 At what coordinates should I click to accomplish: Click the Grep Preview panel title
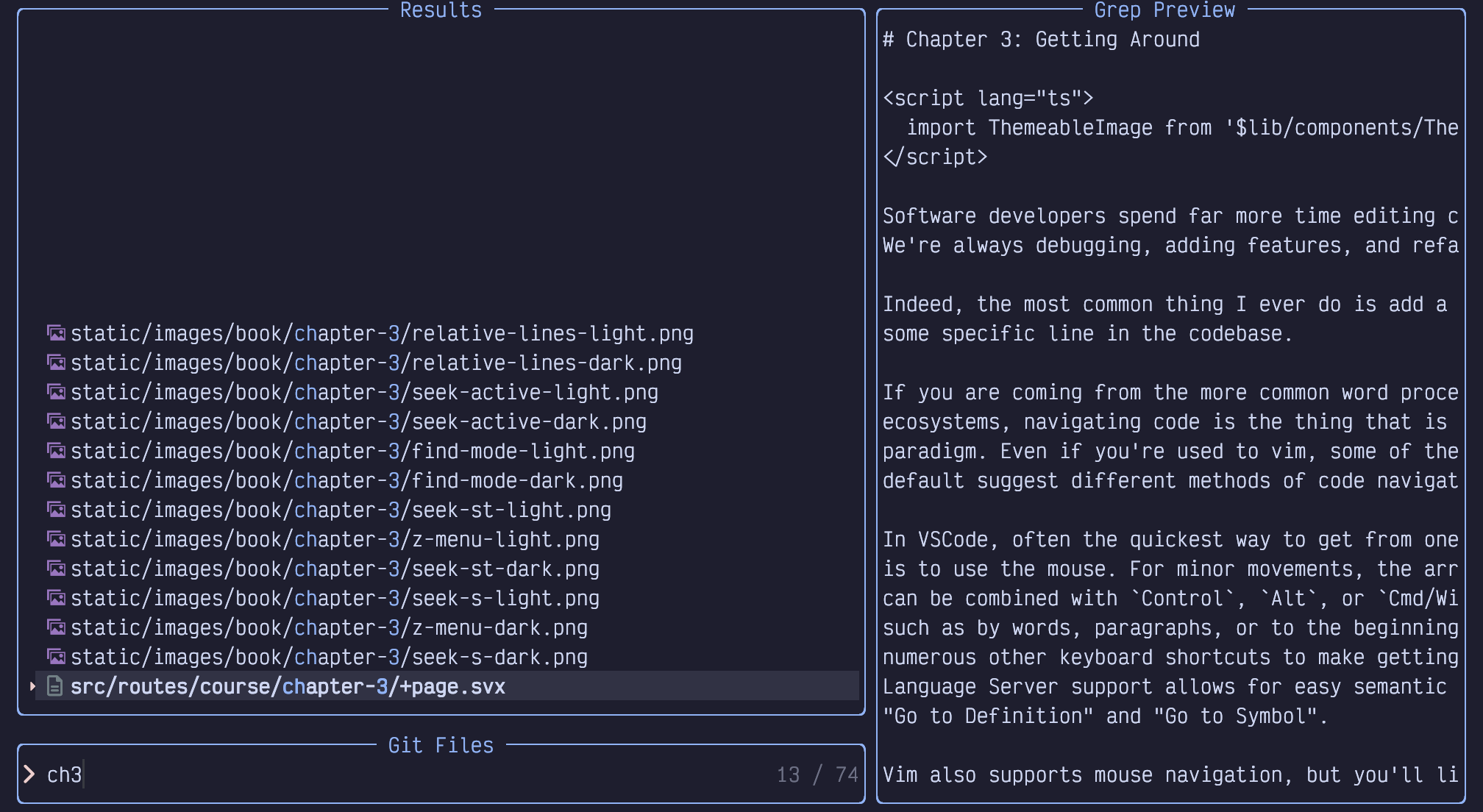pyautogui.click(x=1164, y=10)
